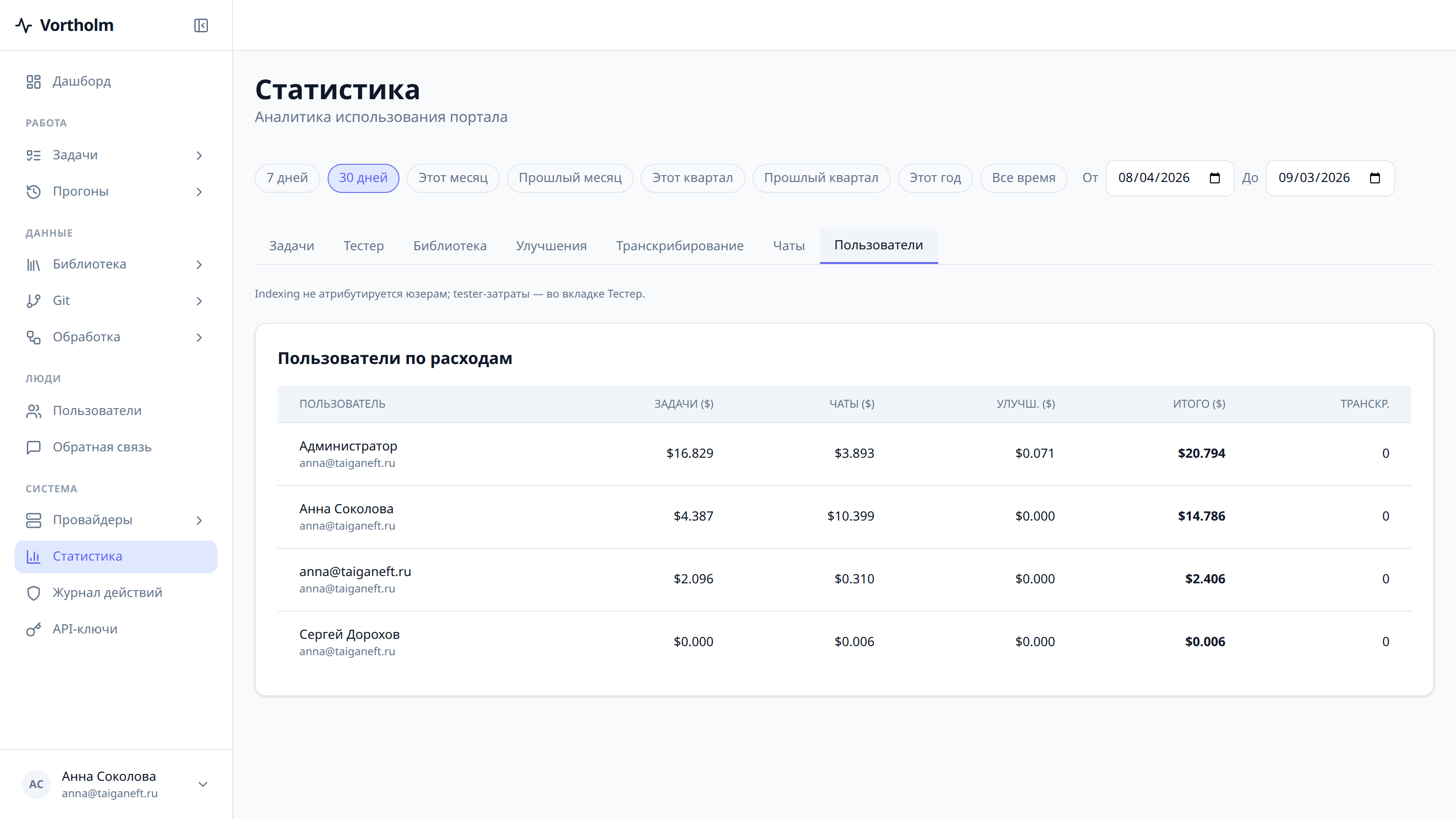This screenshot has width=1456, height=819.
Task: Switch to the Тестер tab
Action: [x=364, y=246]
